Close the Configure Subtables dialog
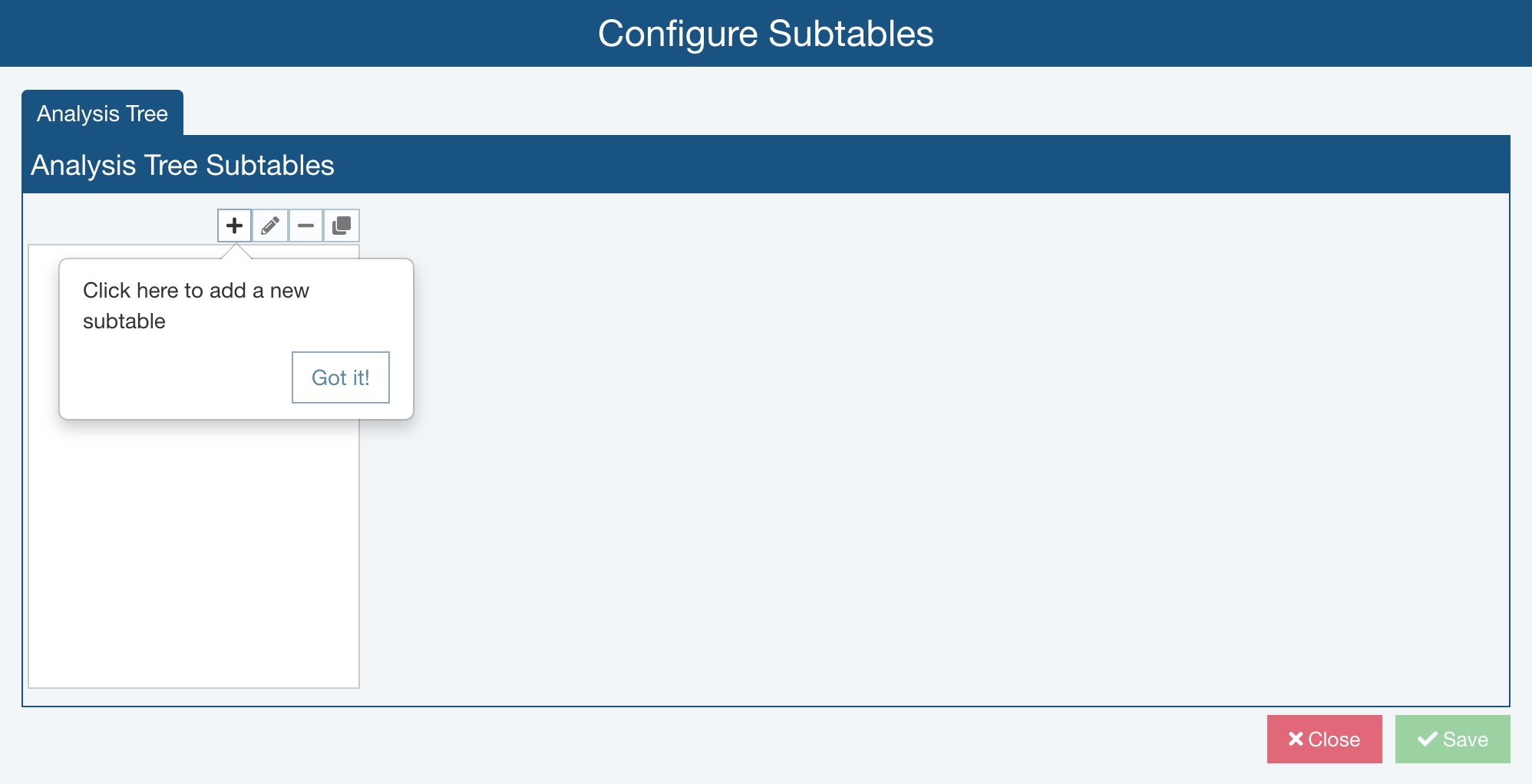The width and height of the screenshot is (1532, 784). tap(1324, 739)
